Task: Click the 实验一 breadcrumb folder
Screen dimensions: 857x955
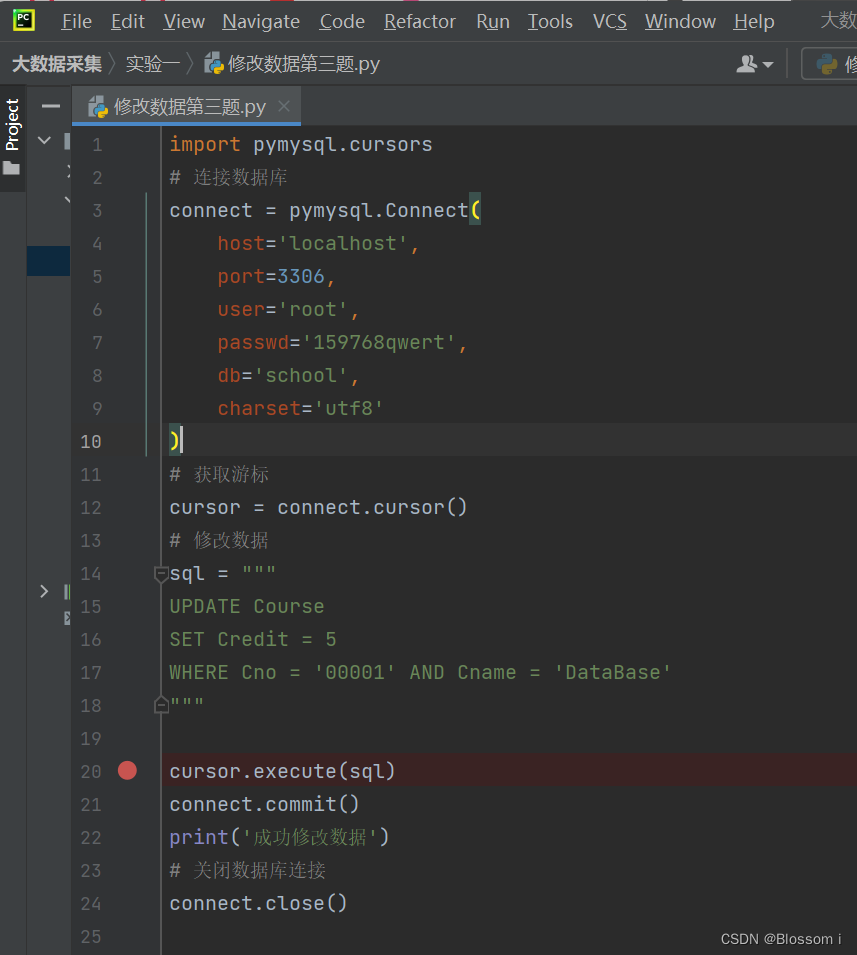Action: [153, 63]
